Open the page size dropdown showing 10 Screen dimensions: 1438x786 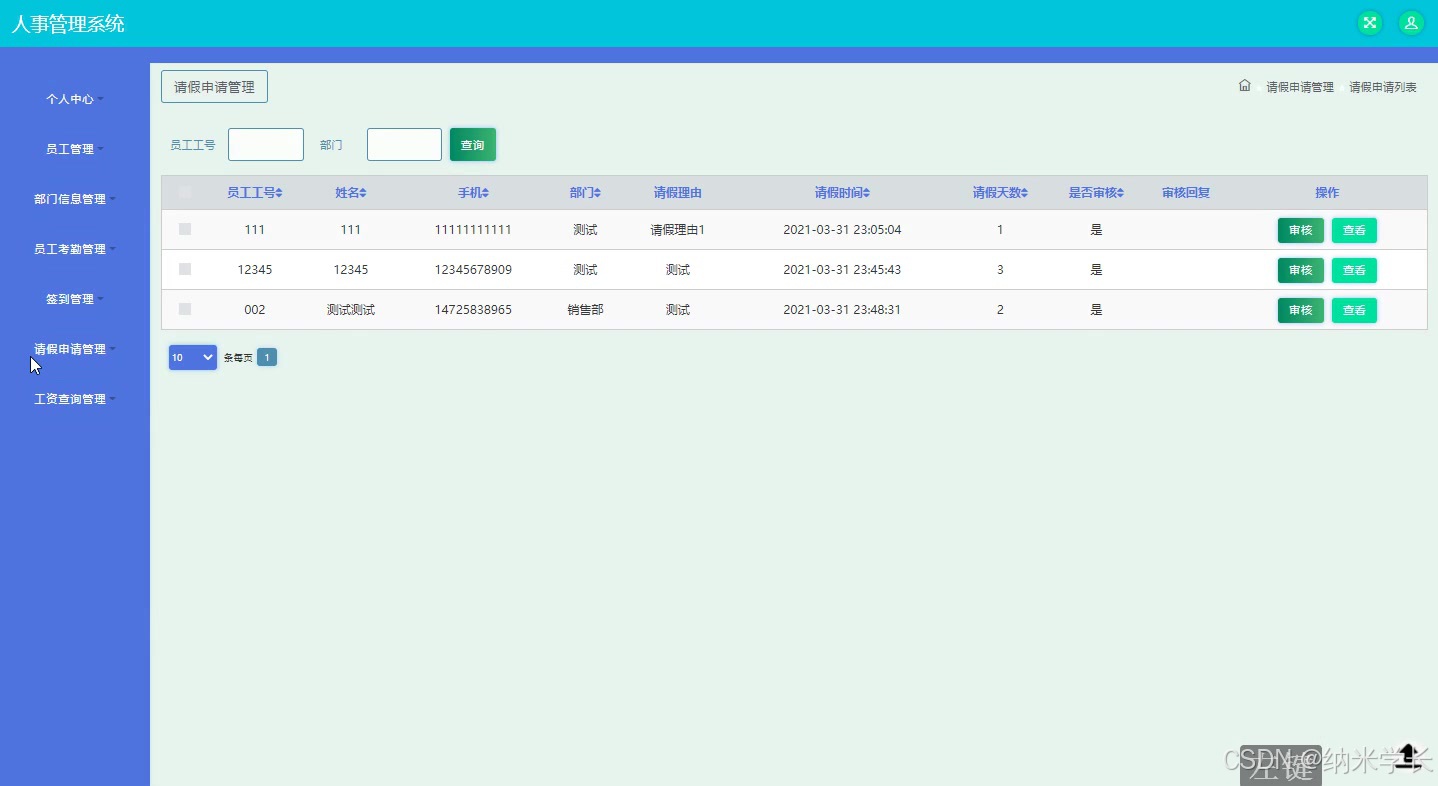coord(193,357)
